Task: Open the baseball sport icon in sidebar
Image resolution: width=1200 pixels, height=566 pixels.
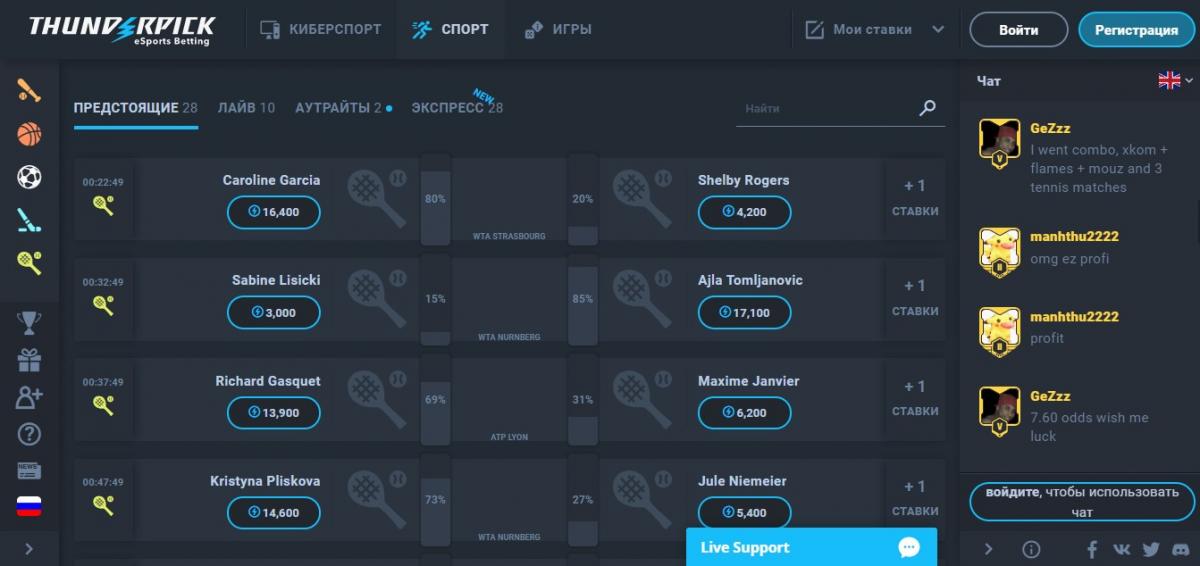Action: 29,91
